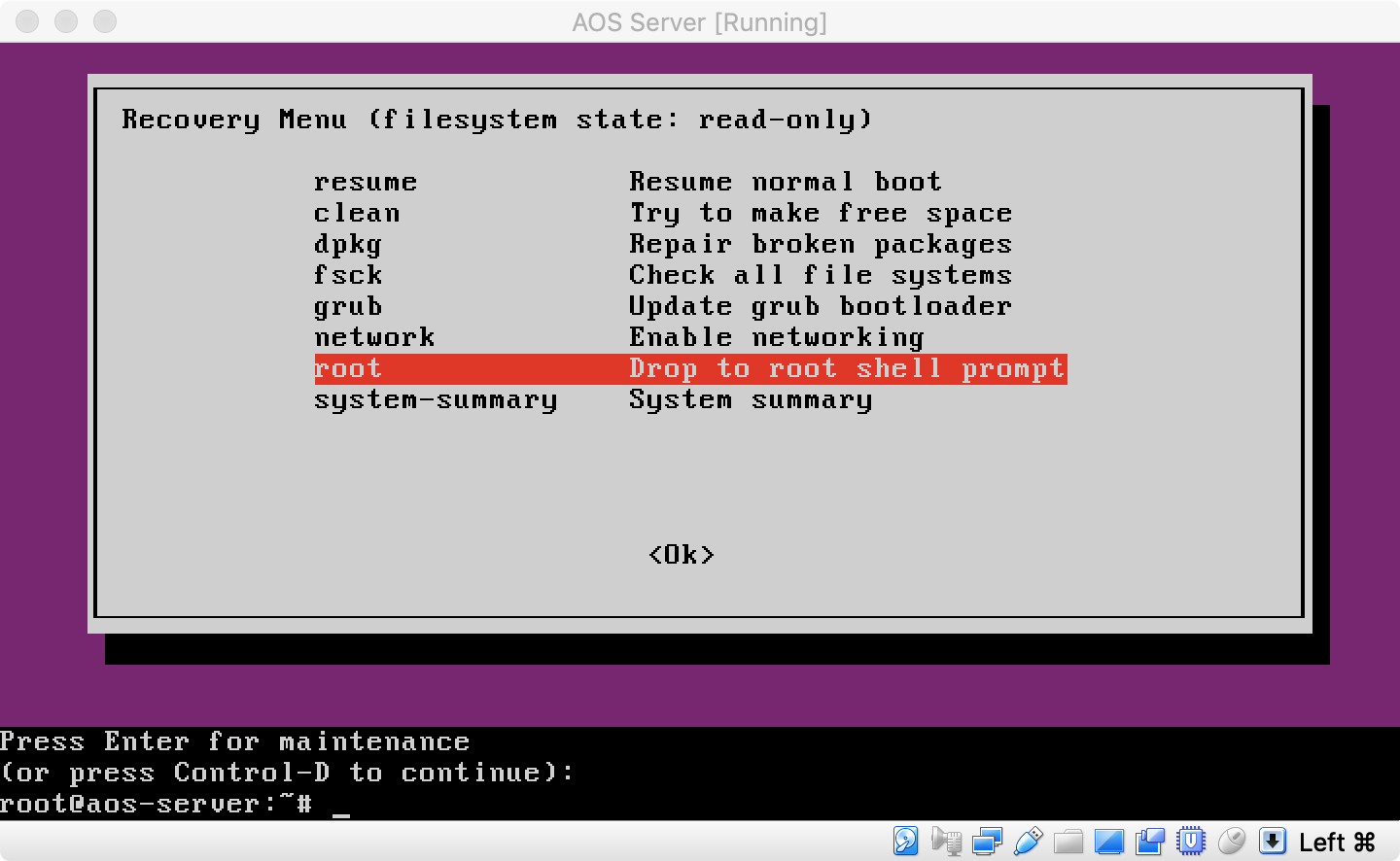Screen dimensions: 1400x861
Task: Click the CPU features status icon
Action: pyautogui.click(x=1191, y=841)
